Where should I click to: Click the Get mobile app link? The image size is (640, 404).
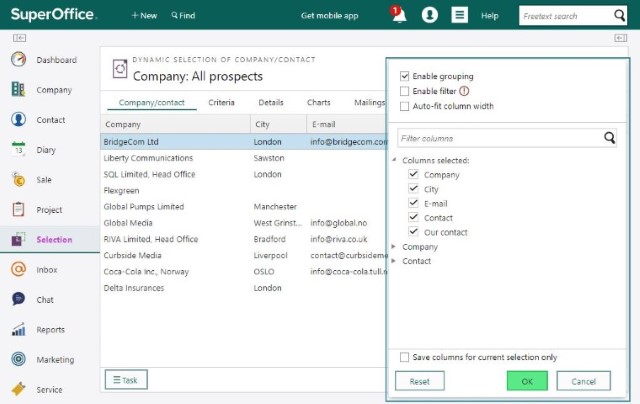click(329, 16)
